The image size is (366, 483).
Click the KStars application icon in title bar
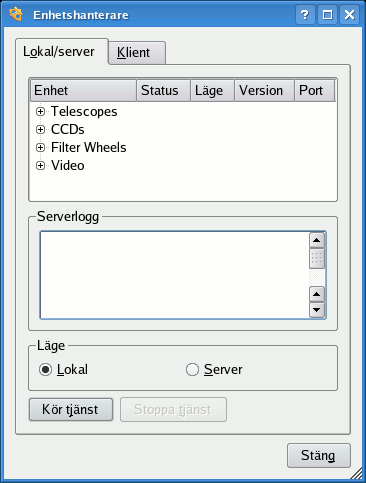coord(16,14)
